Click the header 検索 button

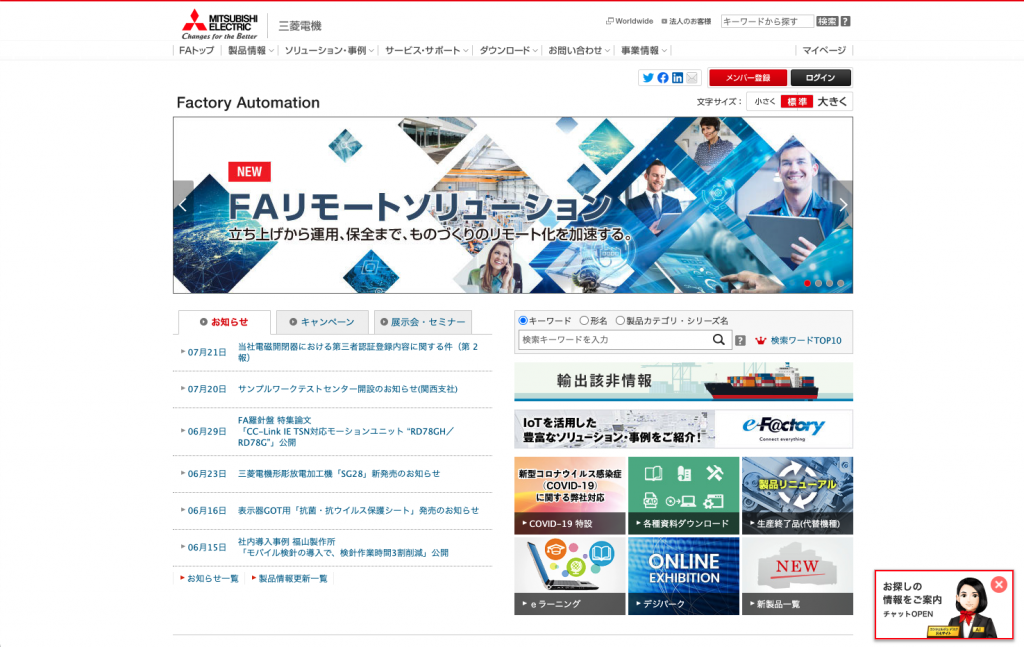[x=827, y=22]
